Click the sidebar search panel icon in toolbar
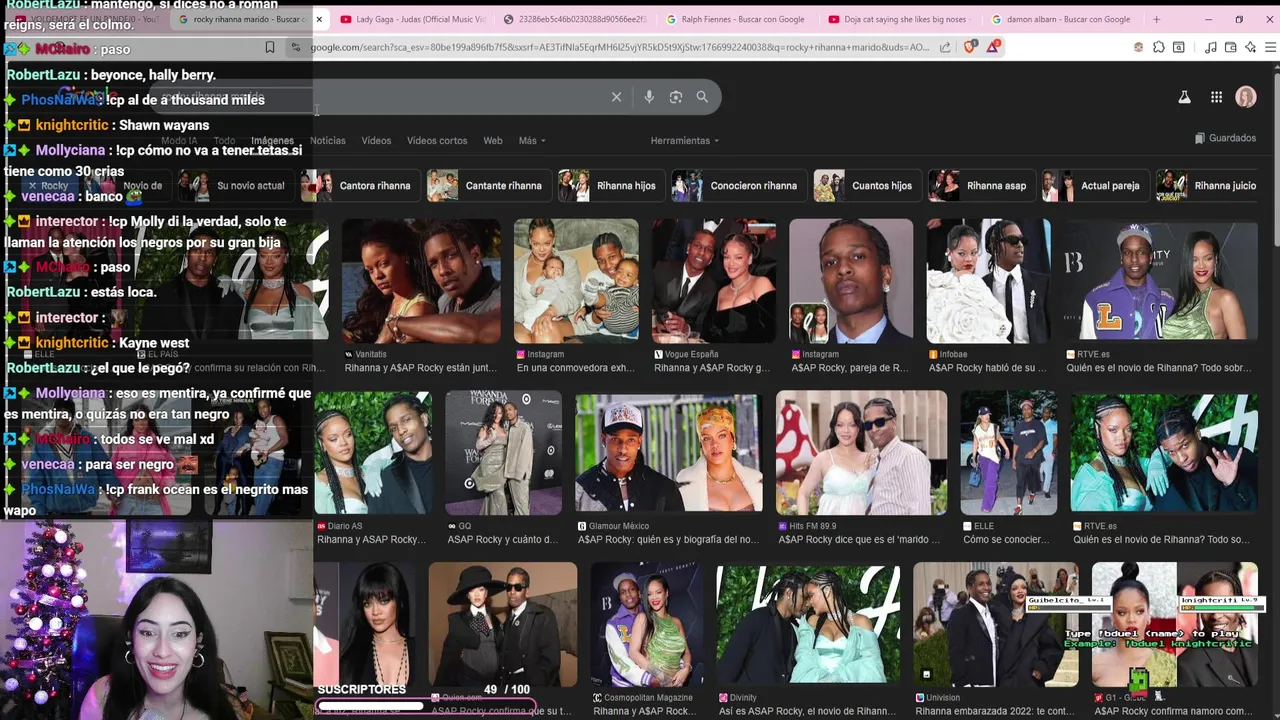Screen dimensions: 1280x720 tap(1178, 47)
